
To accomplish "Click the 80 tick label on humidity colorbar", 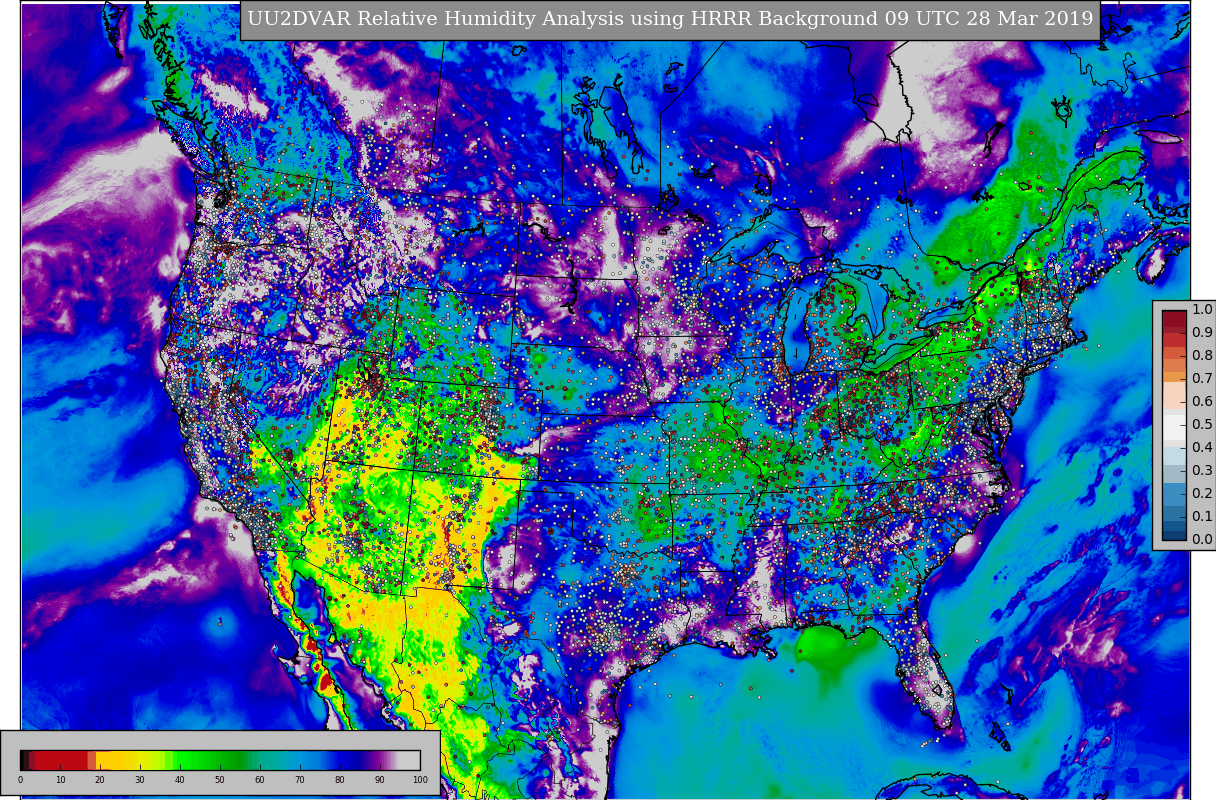I will pyautogui.click(x=340, y=780).
